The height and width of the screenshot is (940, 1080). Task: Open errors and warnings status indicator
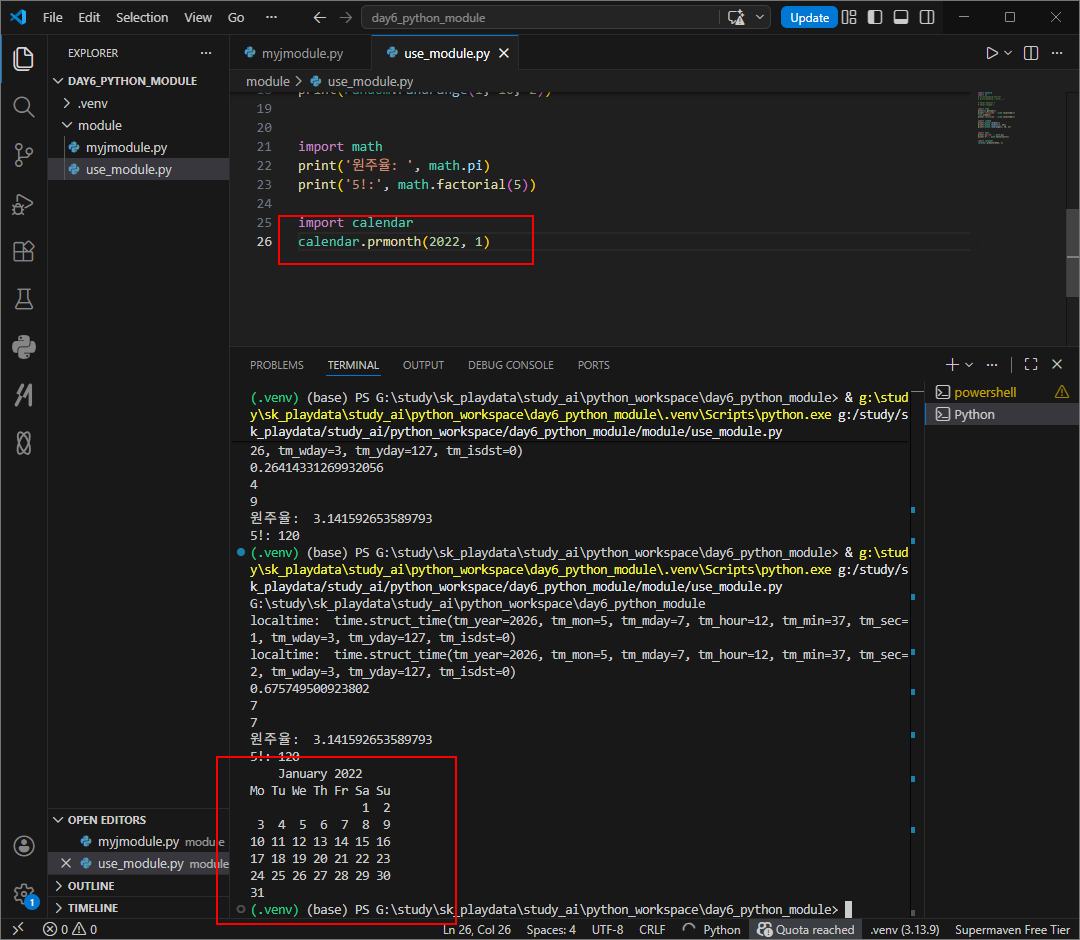[70, 930]
